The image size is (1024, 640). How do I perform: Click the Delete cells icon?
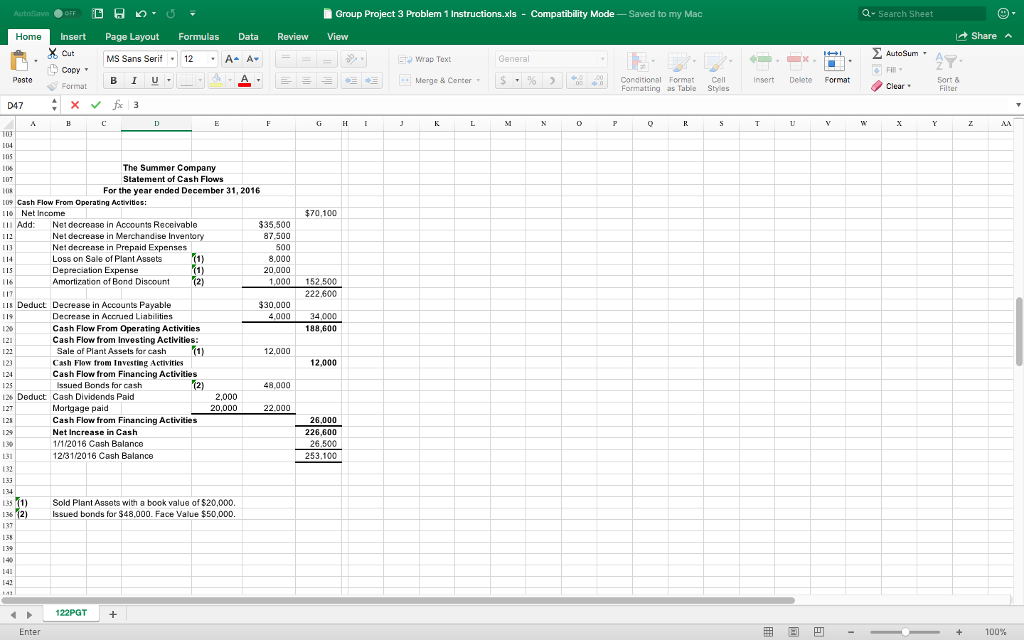[x=798, y=61]
